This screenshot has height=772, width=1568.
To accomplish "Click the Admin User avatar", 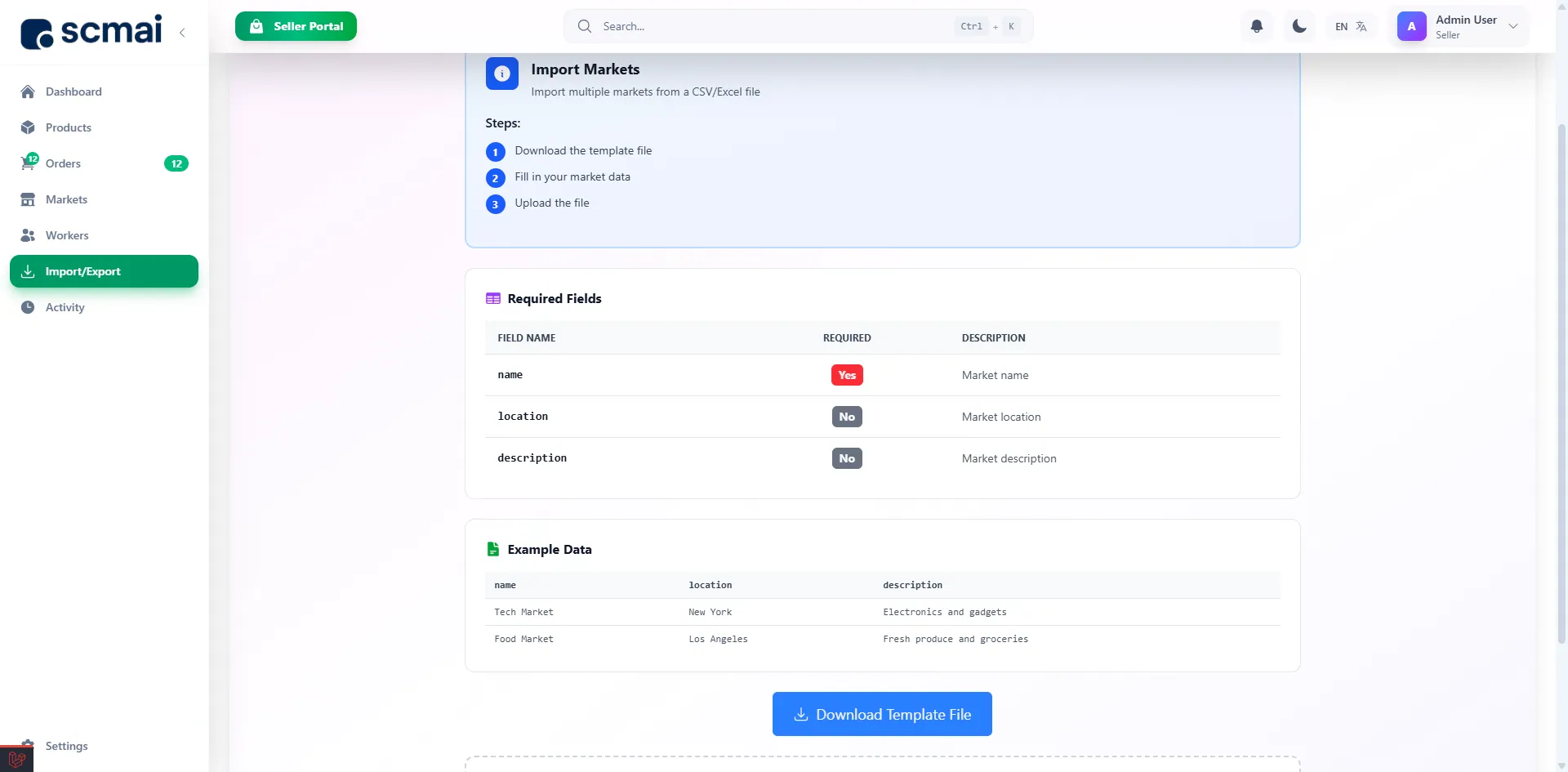I will 1412,26.
